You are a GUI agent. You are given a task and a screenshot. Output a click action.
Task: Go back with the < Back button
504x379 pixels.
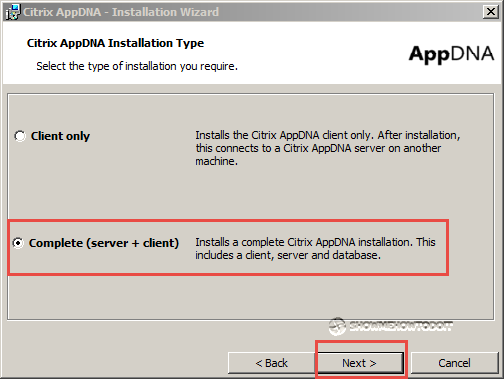pyautogui.click(x=271, y=363)
